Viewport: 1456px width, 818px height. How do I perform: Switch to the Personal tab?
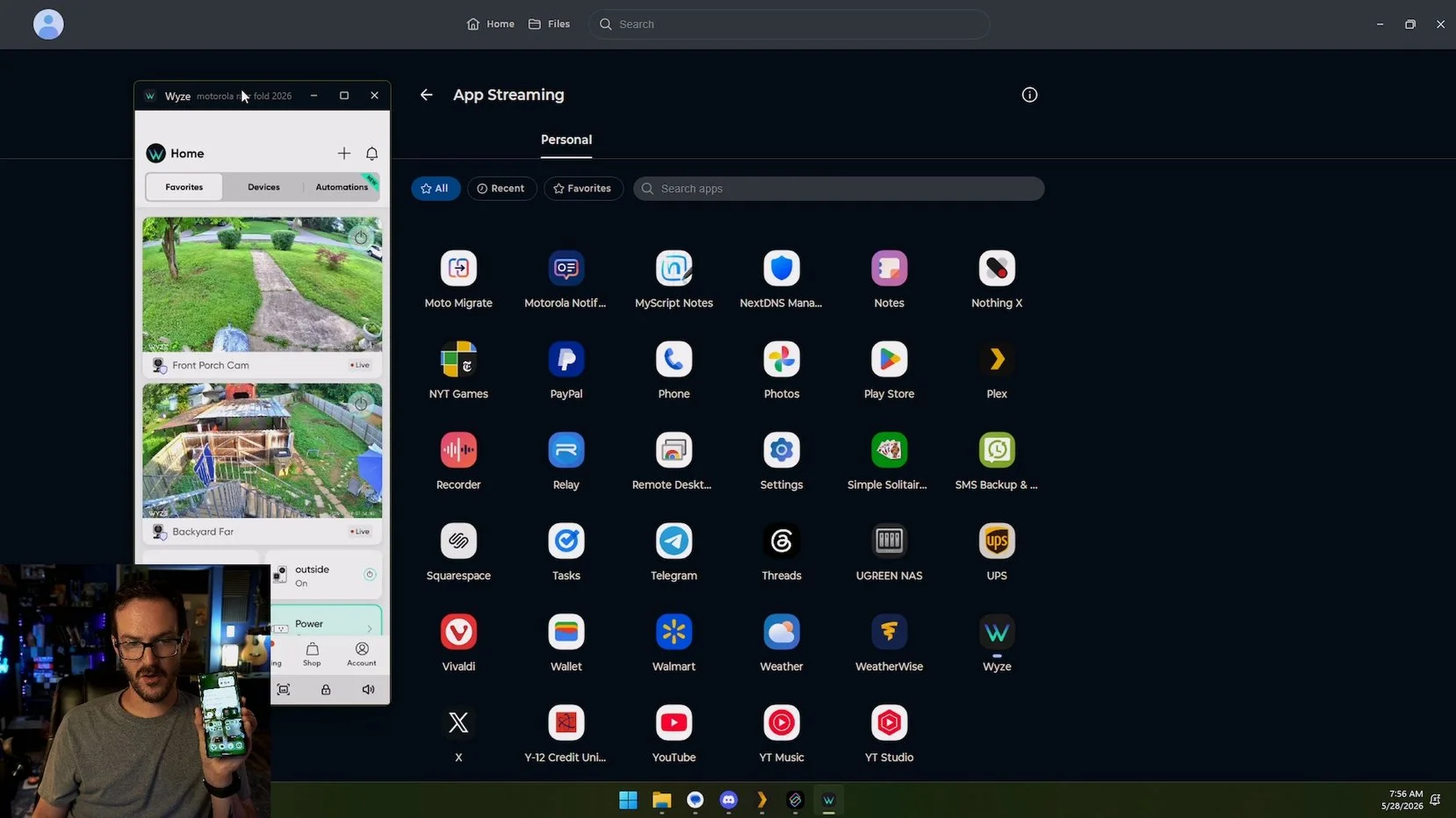point(566,140)
